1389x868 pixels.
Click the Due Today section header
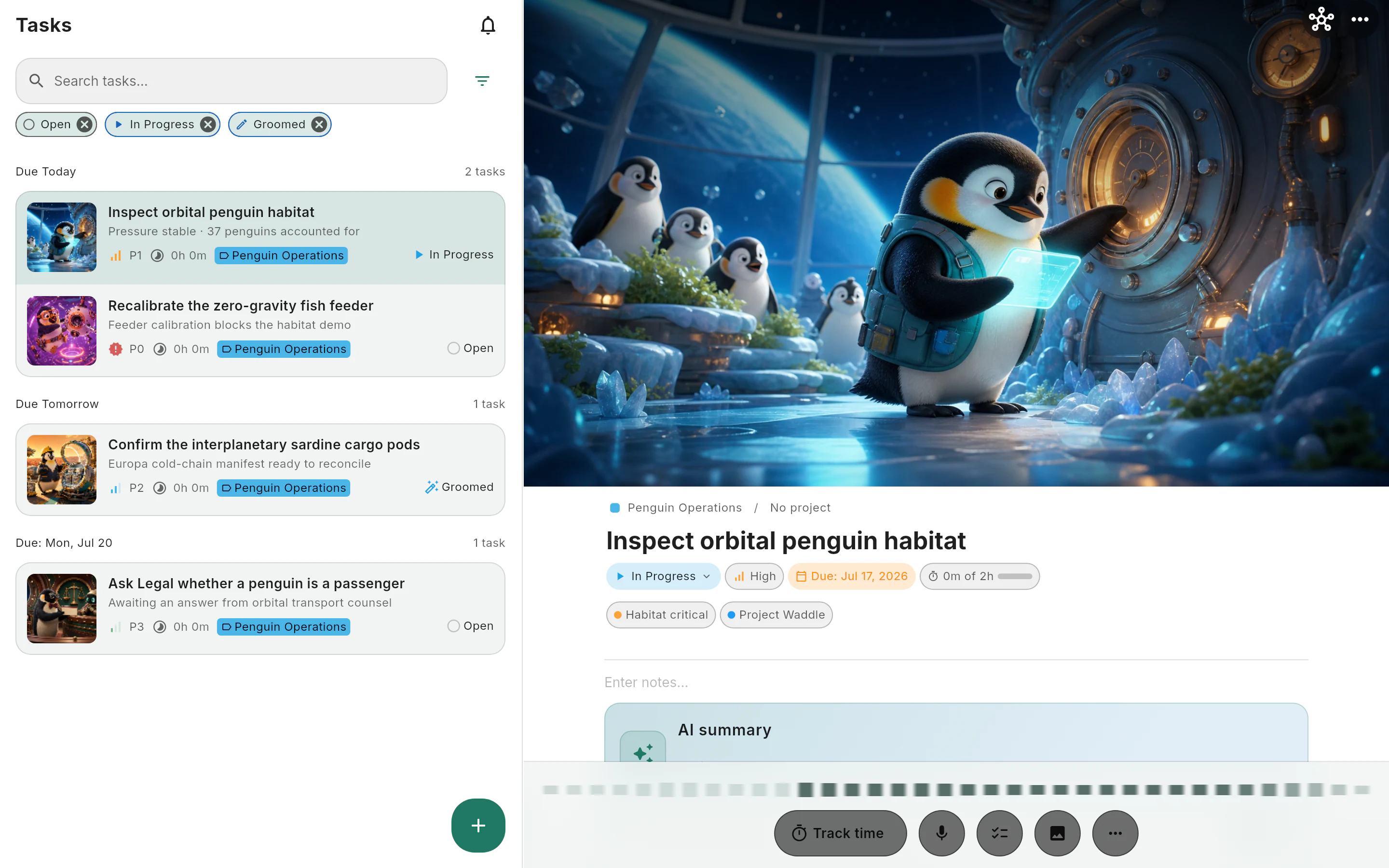pyautogui.click(x=46, y=172)
